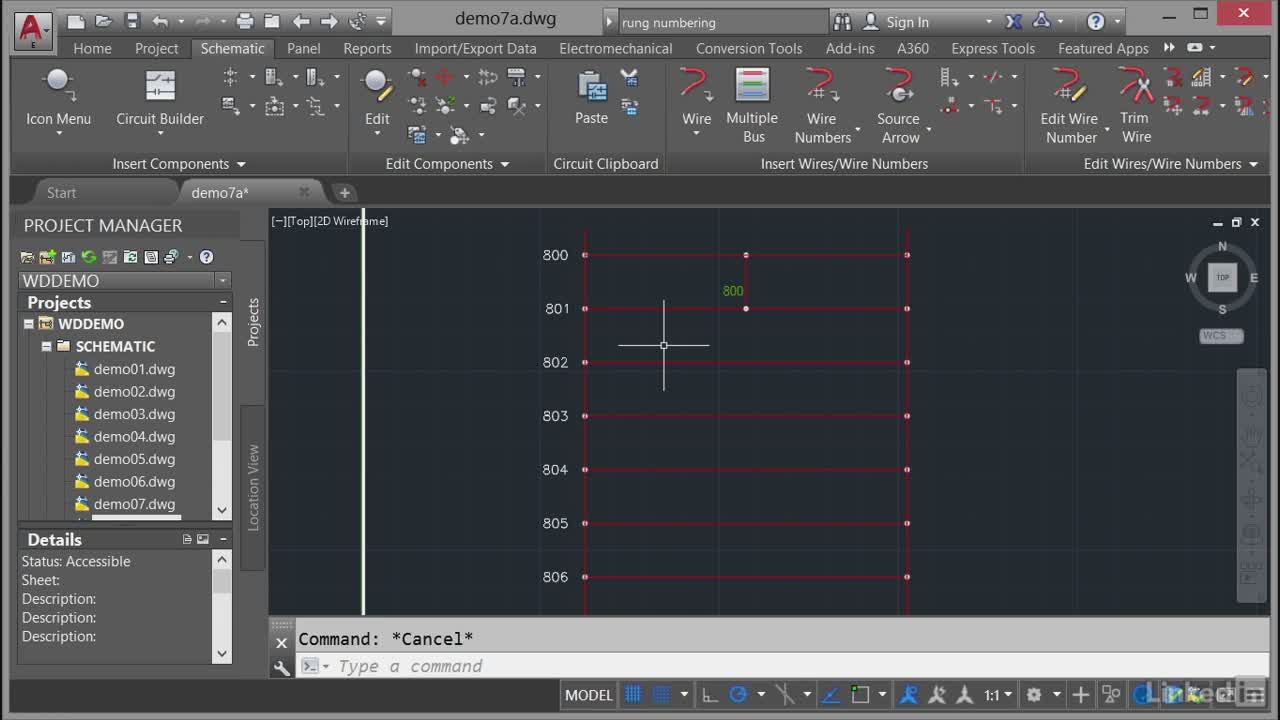Collapse the WDDEMO project tree node
The height and width of the screenshot is (720, 1280).
click(x=29, y=324)
